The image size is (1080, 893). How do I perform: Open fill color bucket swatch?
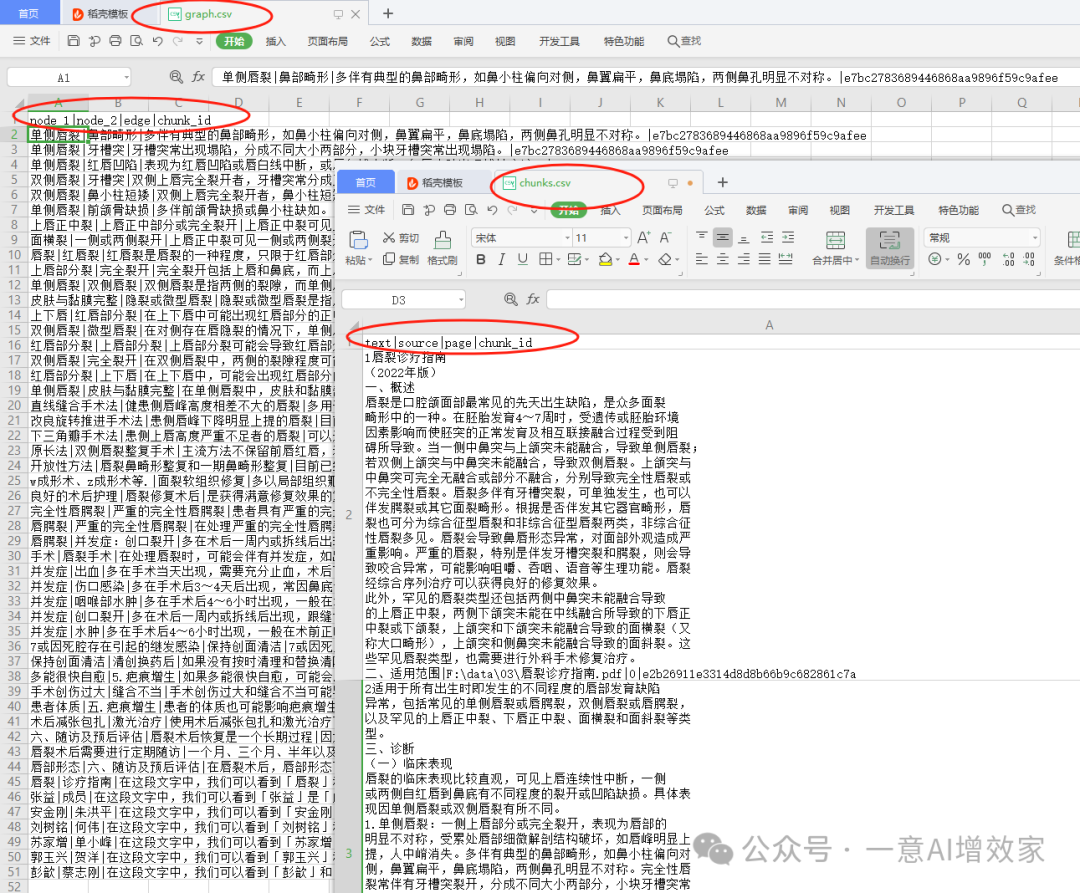pyautogui.click(x=605, y=260)
